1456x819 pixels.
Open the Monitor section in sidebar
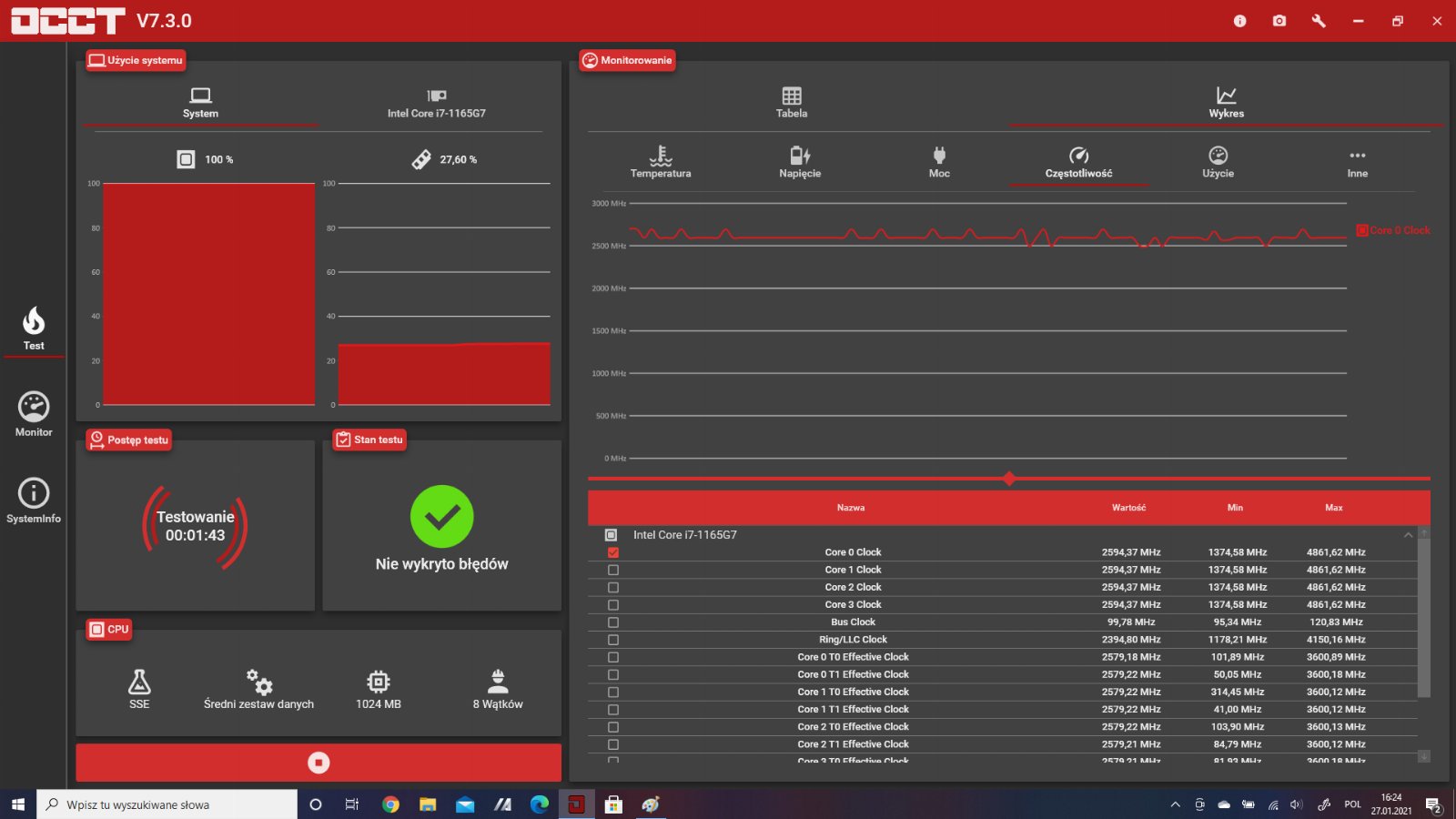click(34, 414)
